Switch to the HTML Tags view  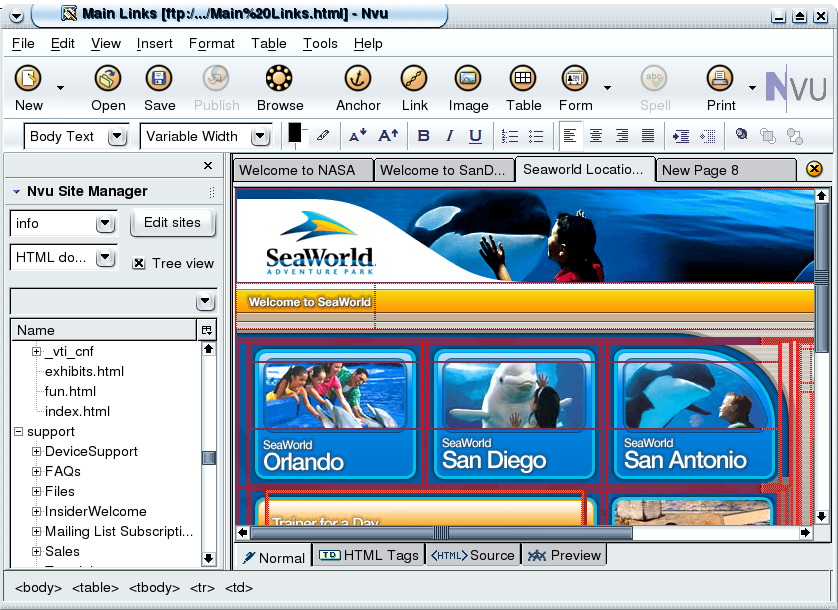(368, 555)
